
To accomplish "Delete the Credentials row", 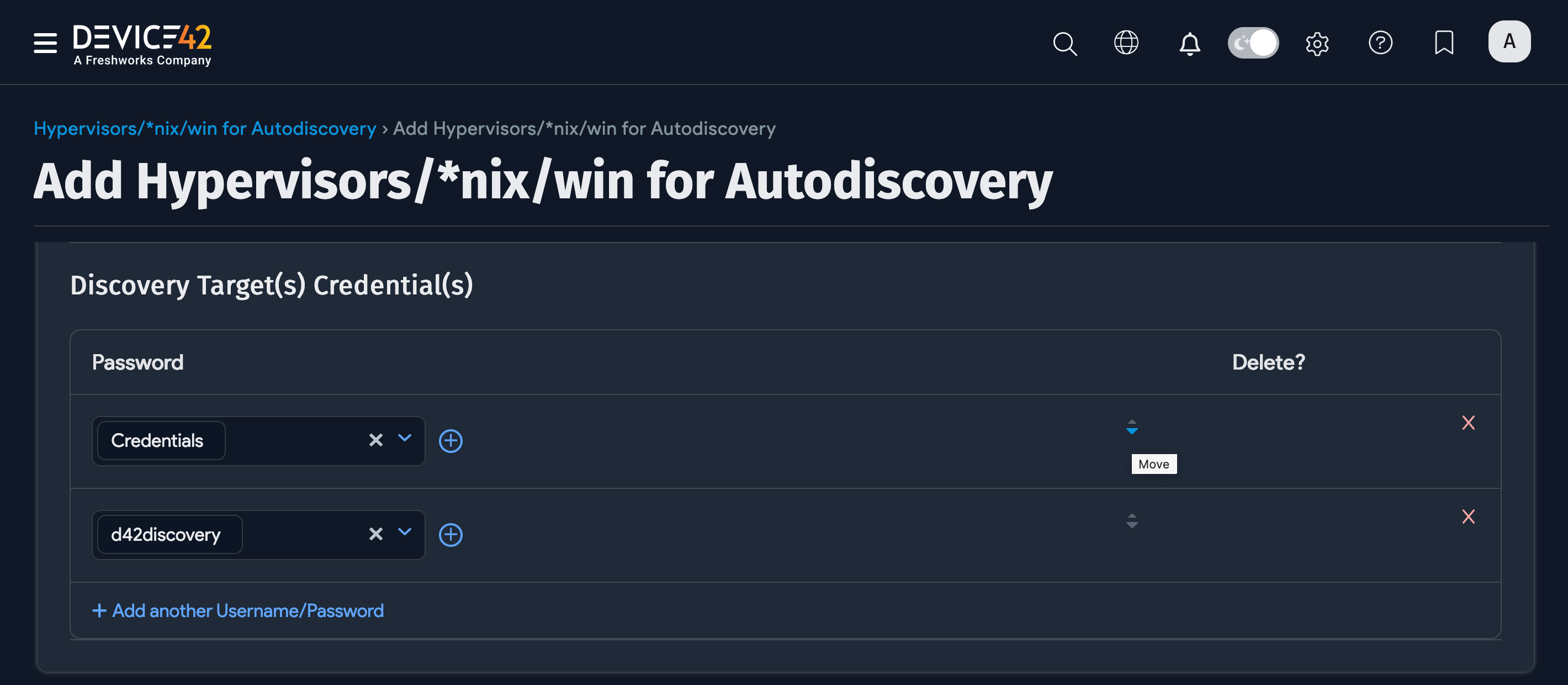I will pos(1468,423).
